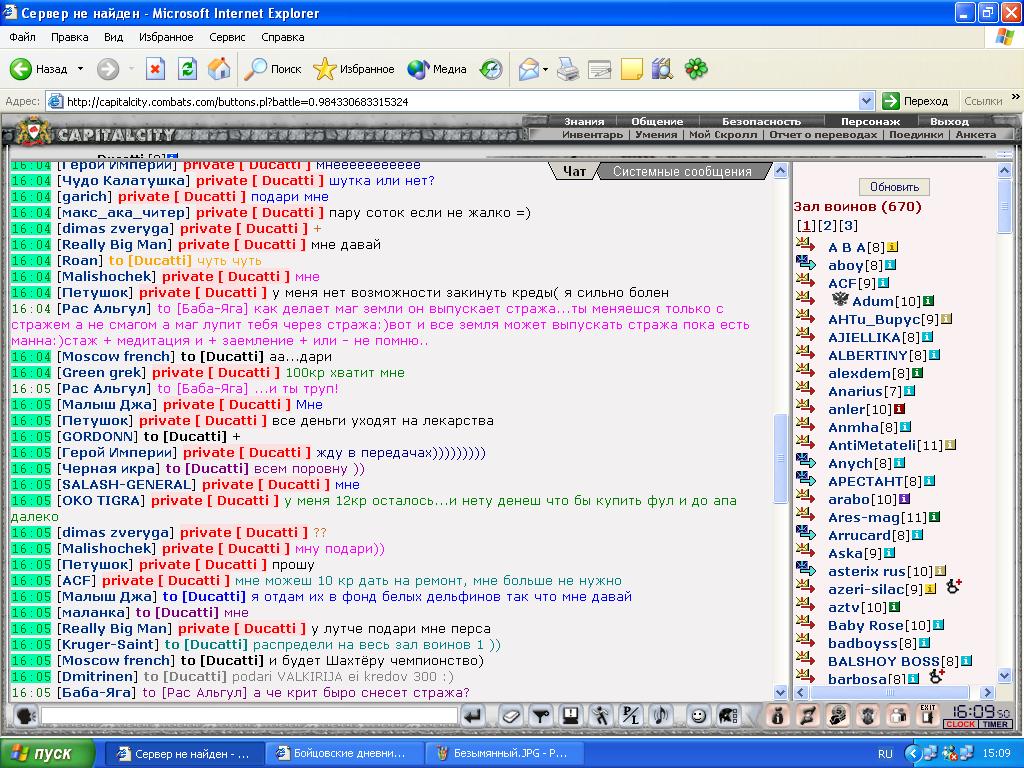Click user list horizontal scroll right arrow

coord(987,692)
